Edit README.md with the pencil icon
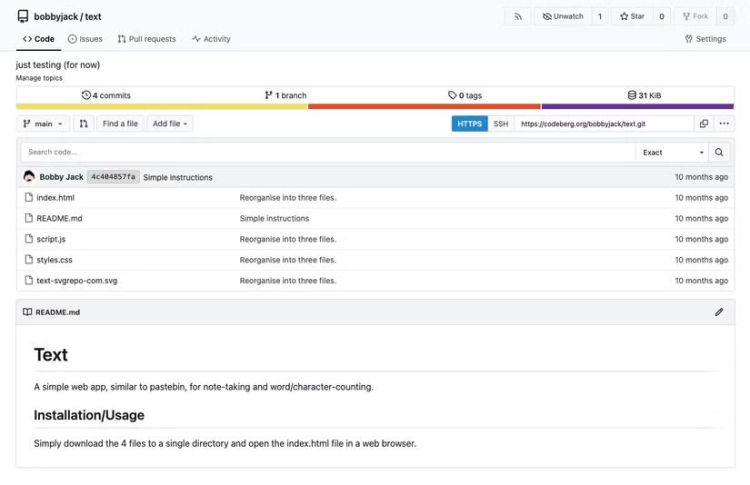Image resolution: width=750 pixels, height=485 pixels. tap(718, 312)
